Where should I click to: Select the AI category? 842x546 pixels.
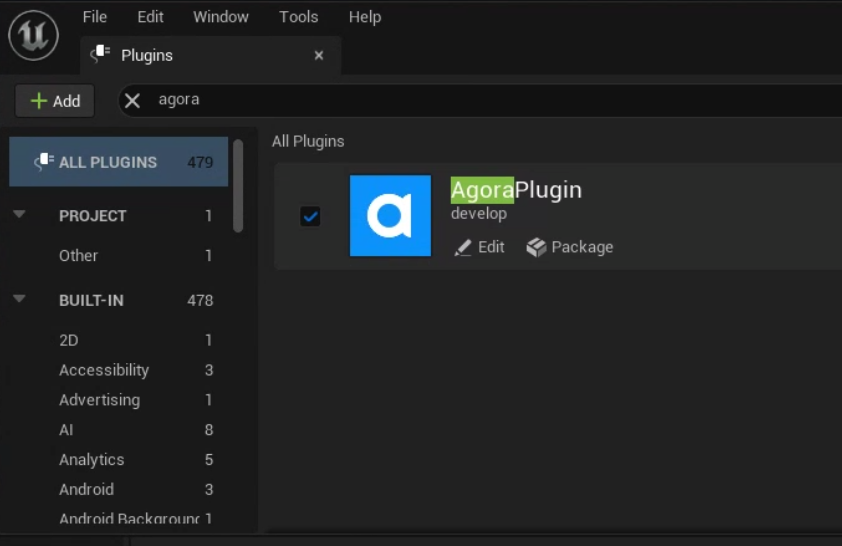pyautogui.click(x=119, y=430)
